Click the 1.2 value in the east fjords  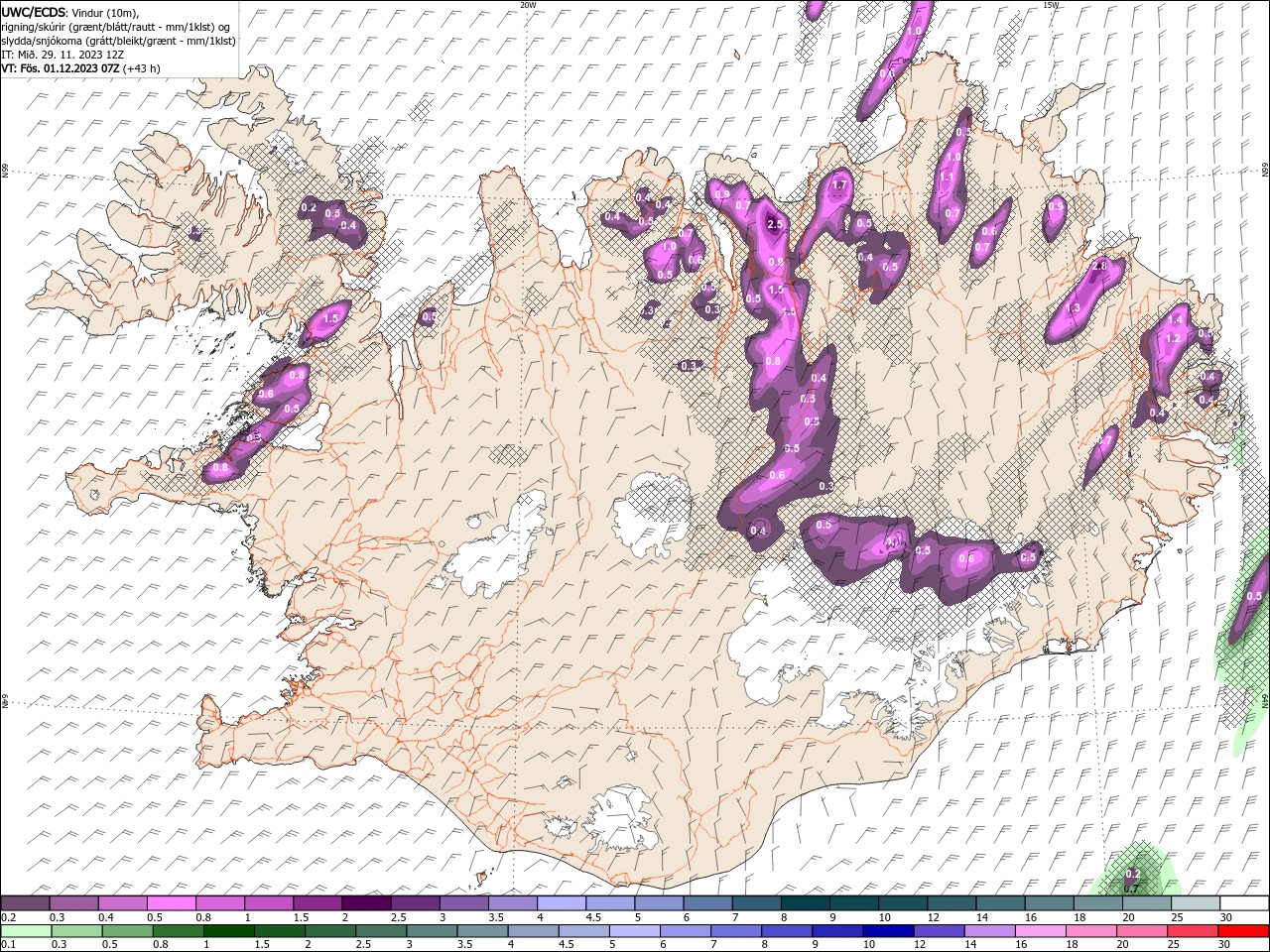[x=1172, y=338]
